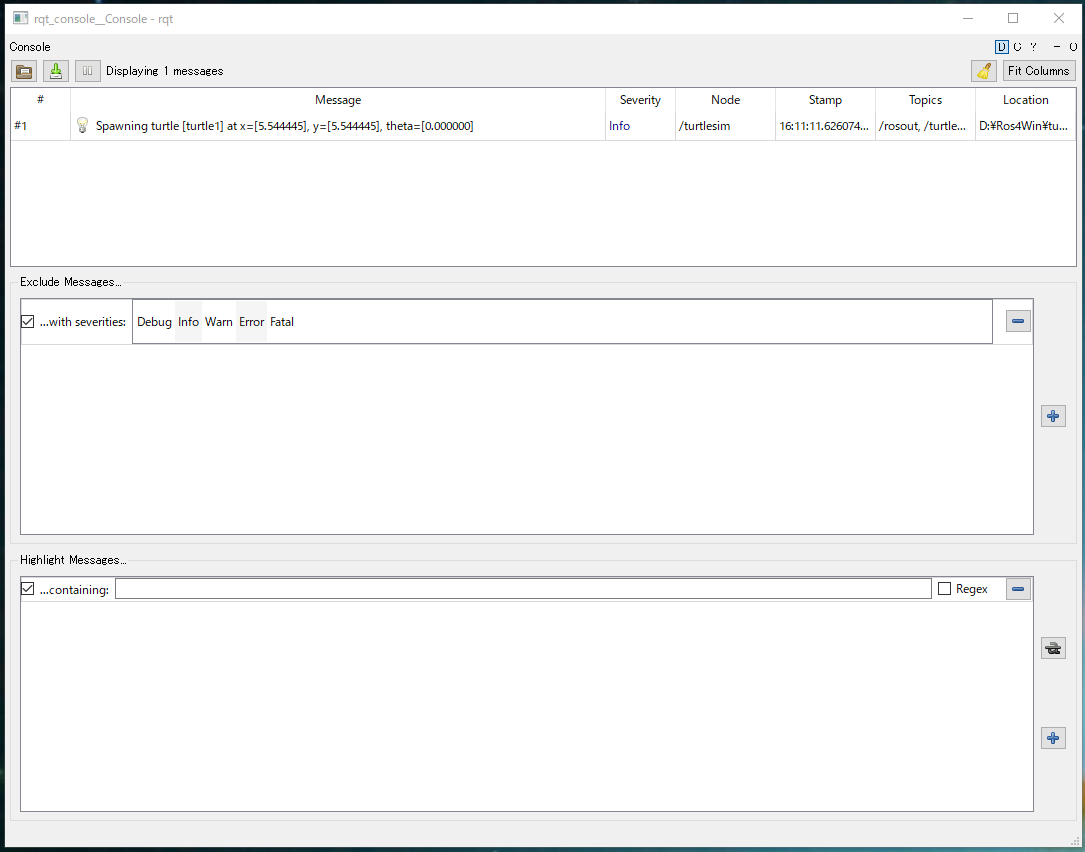
Task: Sort by the Node column header
Action: [725, 100]
